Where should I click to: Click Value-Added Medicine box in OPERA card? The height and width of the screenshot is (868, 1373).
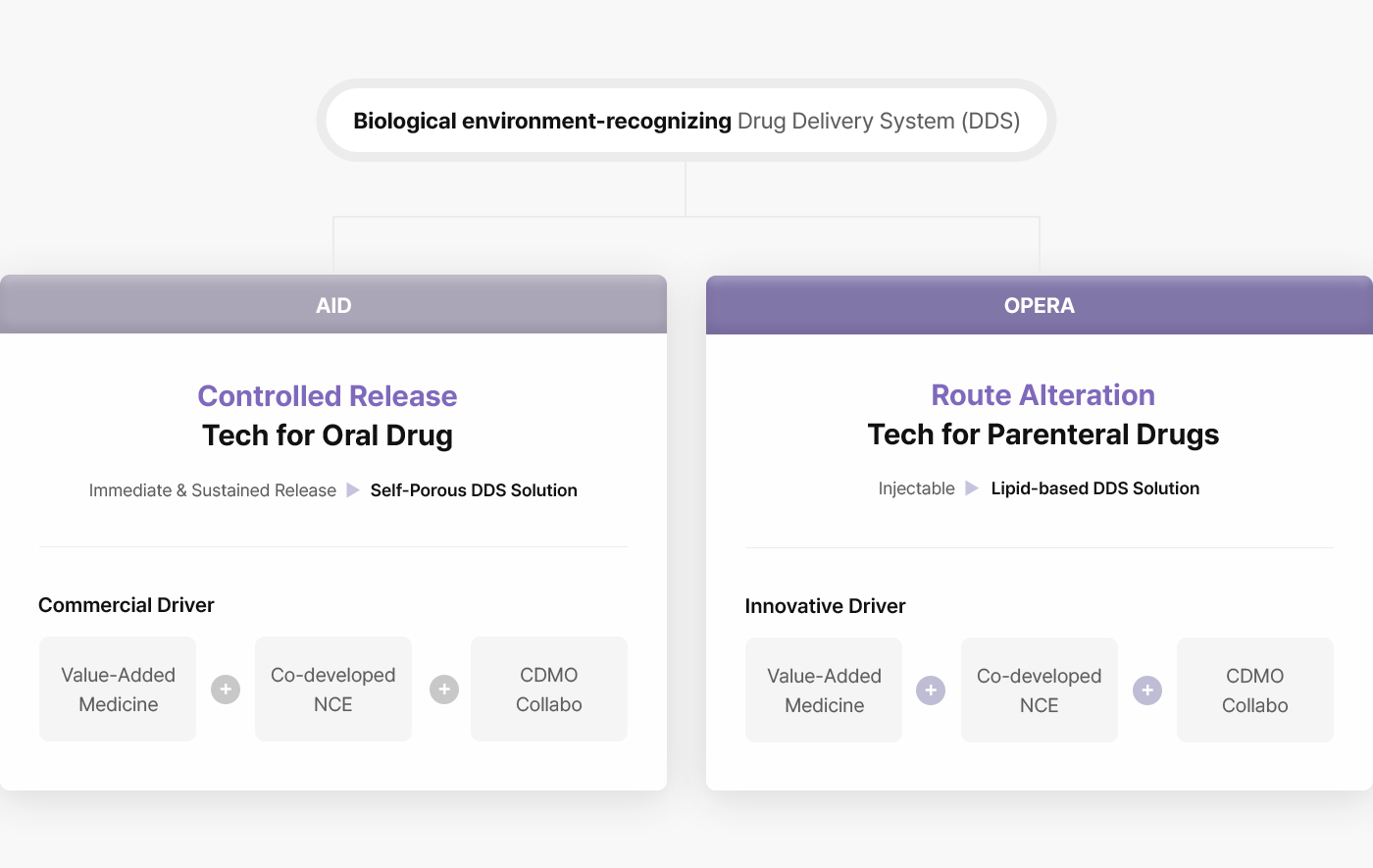[x=824, y=690]
